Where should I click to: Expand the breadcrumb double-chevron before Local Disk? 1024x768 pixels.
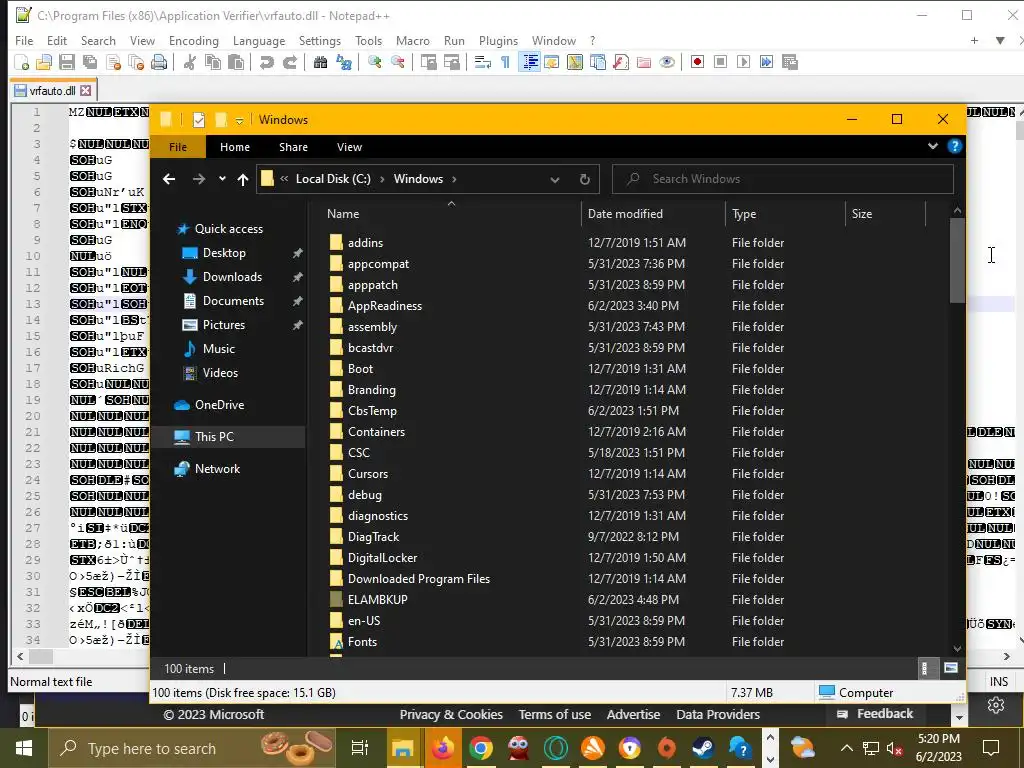point(284,178)
